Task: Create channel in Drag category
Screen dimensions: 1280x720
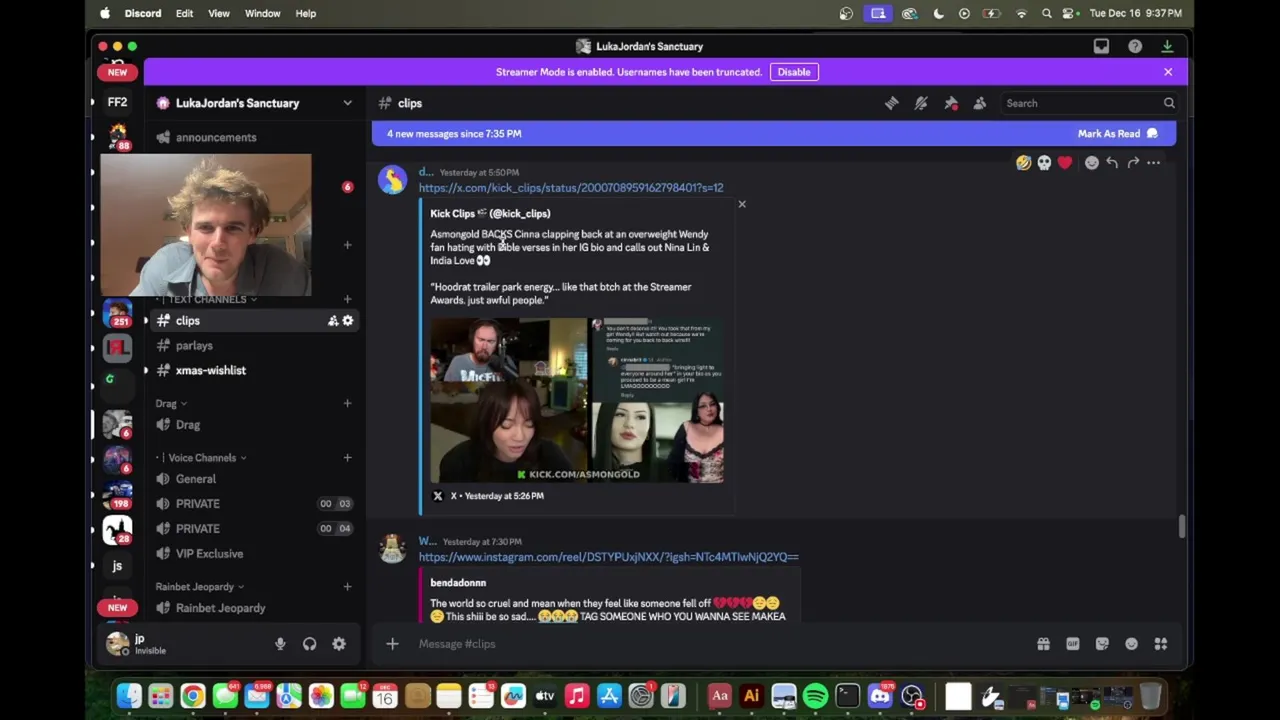Action: click(x=347, y=404)
